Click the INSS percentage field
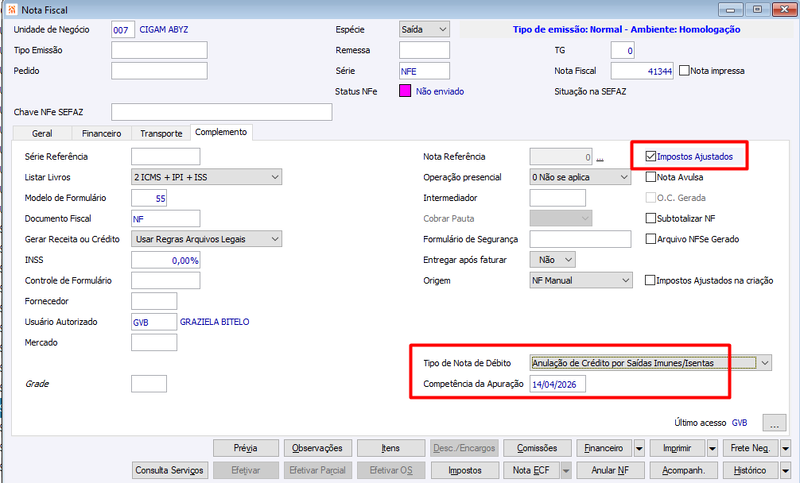This screenshot has height=483, width=800. tap(166, 260)
